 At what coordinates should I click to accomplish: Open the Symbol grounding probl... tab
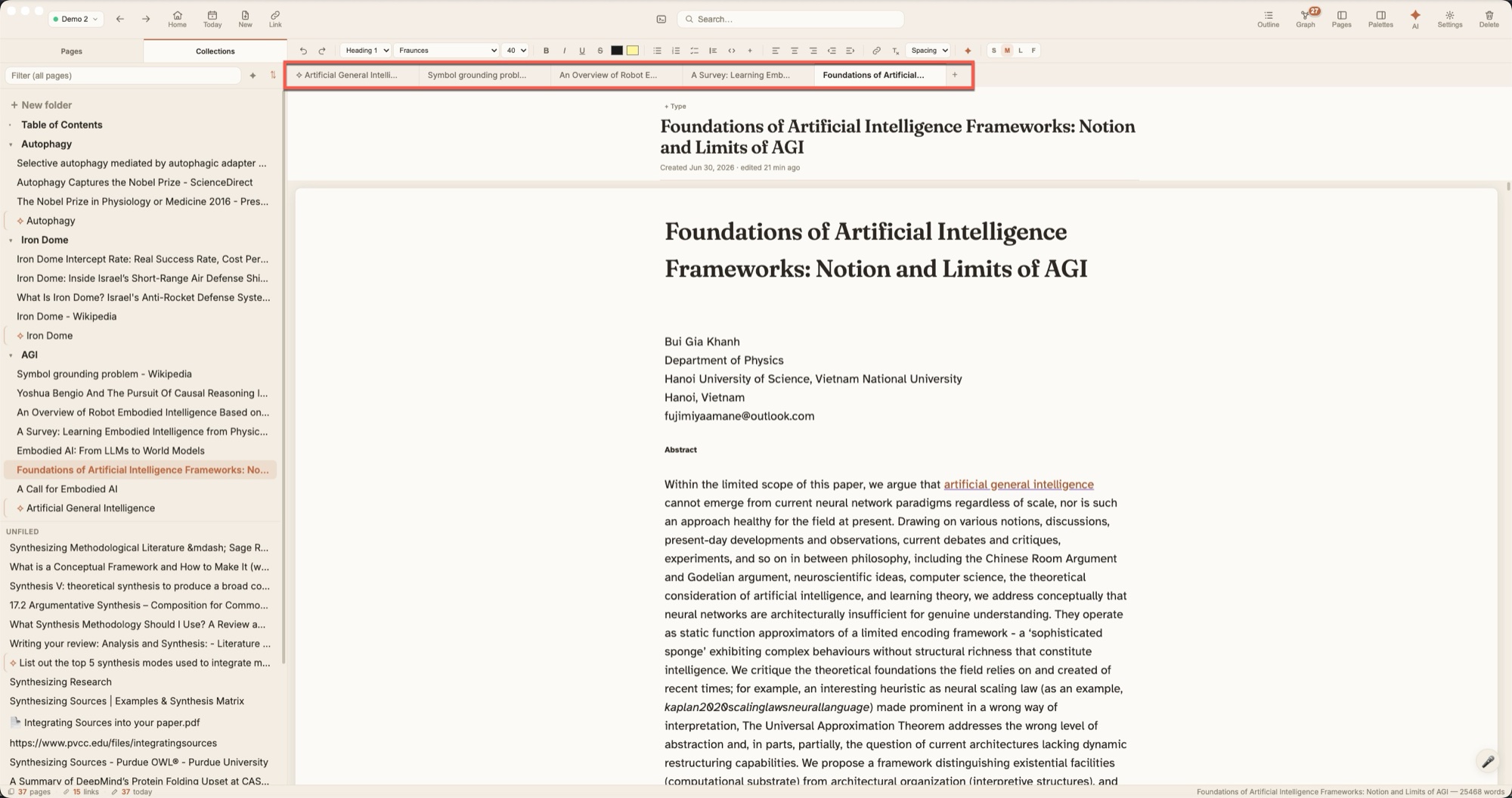click(484, 75)
